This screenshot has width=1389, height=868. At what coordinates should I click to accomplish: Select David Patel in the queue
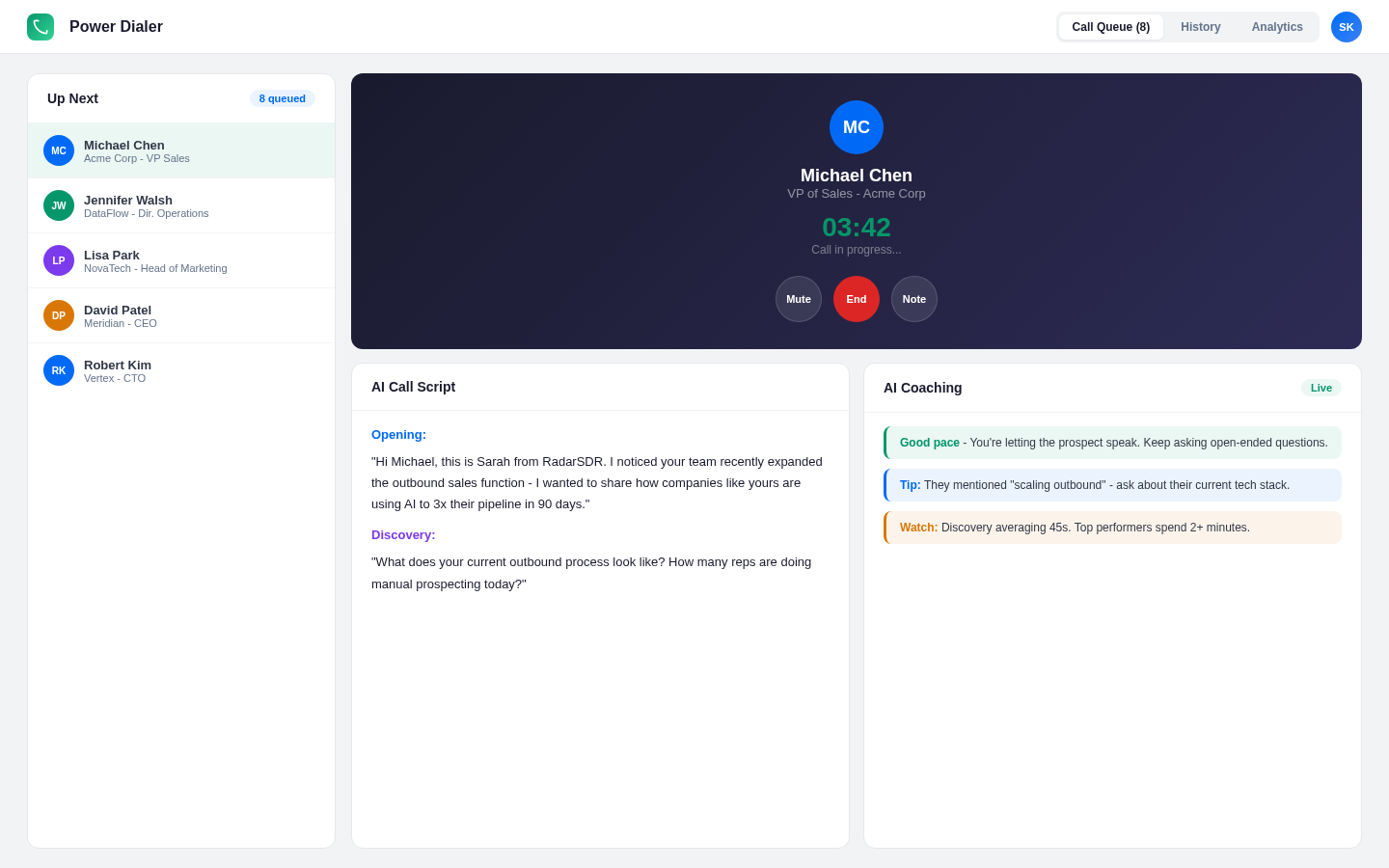click(x=181, y=315)
